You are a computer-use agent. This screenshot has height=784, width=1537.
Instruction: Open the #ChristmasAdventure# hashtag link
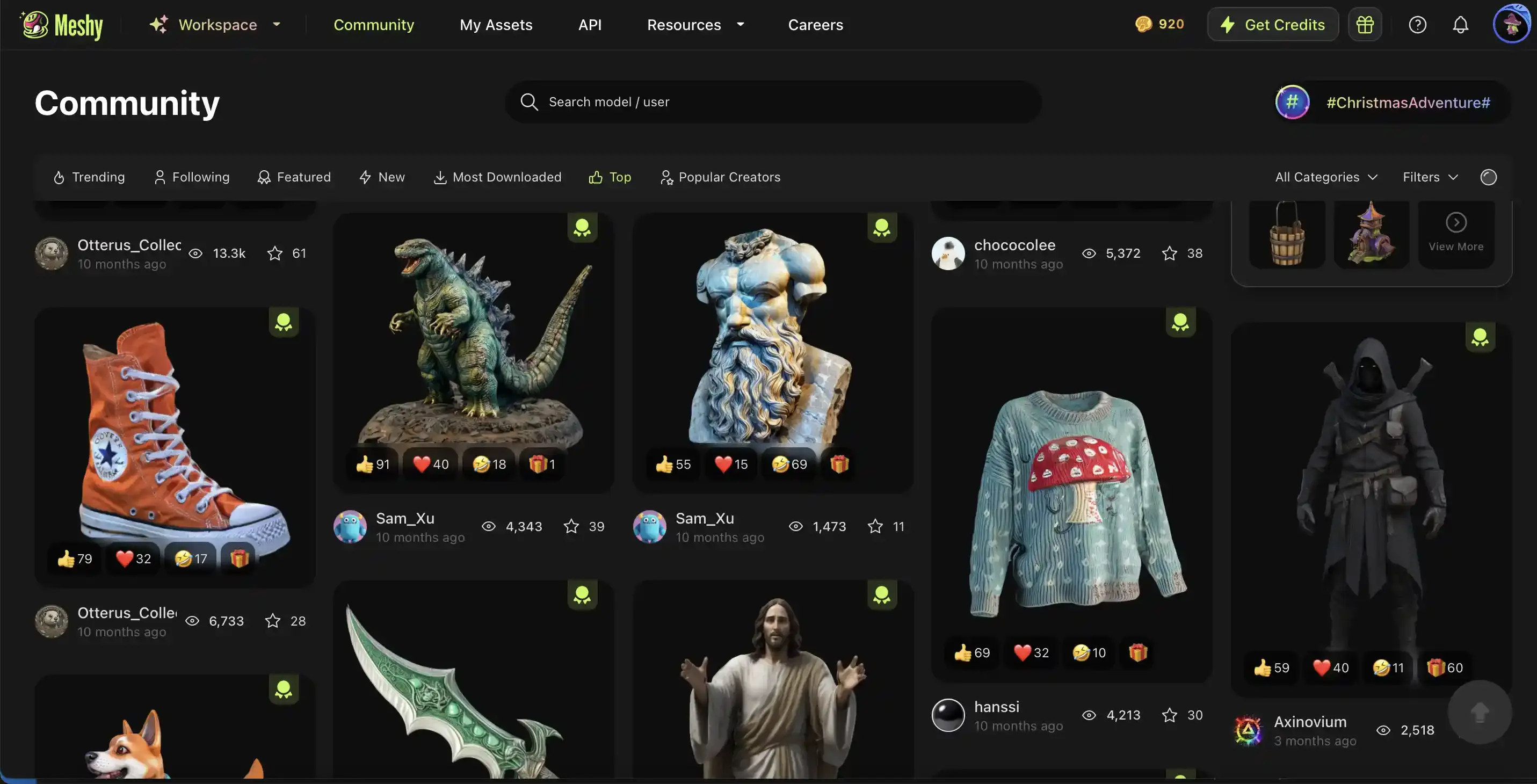pyautogui.click(x=1408, y=103)
